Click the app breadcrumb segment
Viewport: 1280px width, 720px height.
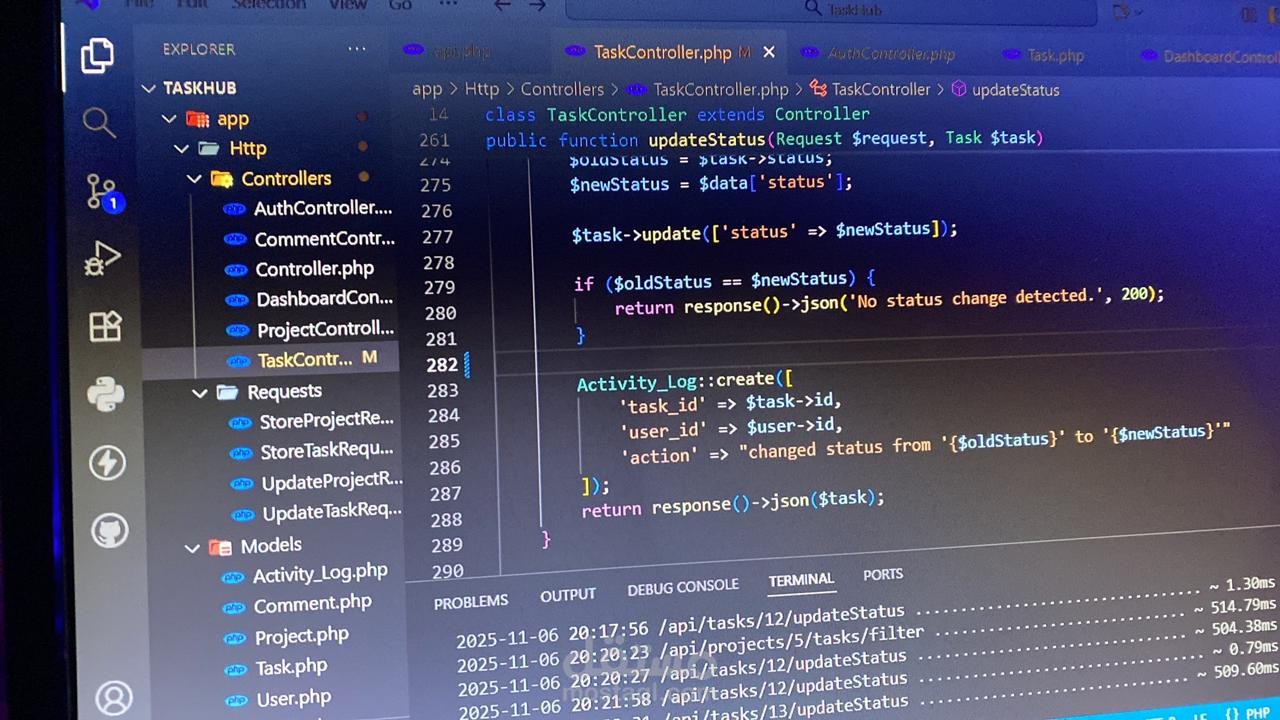(x=427, y=89)
